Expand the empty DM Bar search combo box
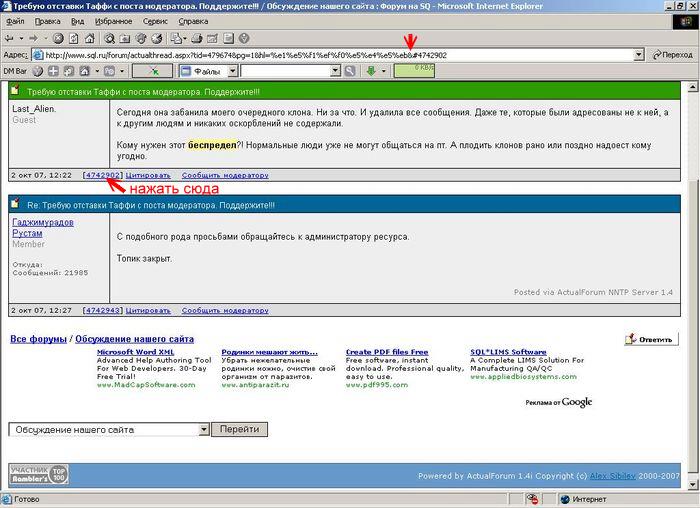Viewport: 700px width, 508px height. pos(335,71)
